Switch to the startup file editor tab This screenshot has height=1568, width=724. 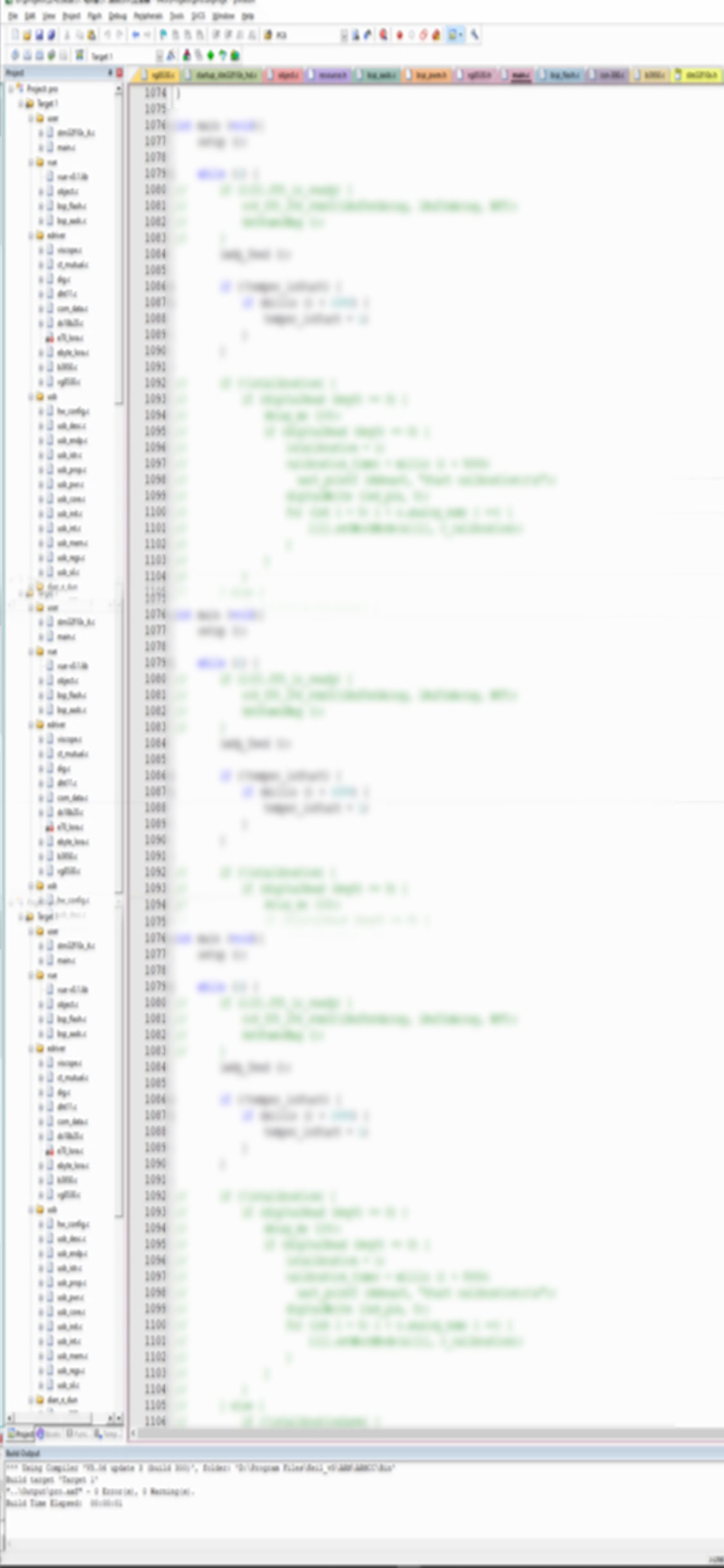coord(222,76)
